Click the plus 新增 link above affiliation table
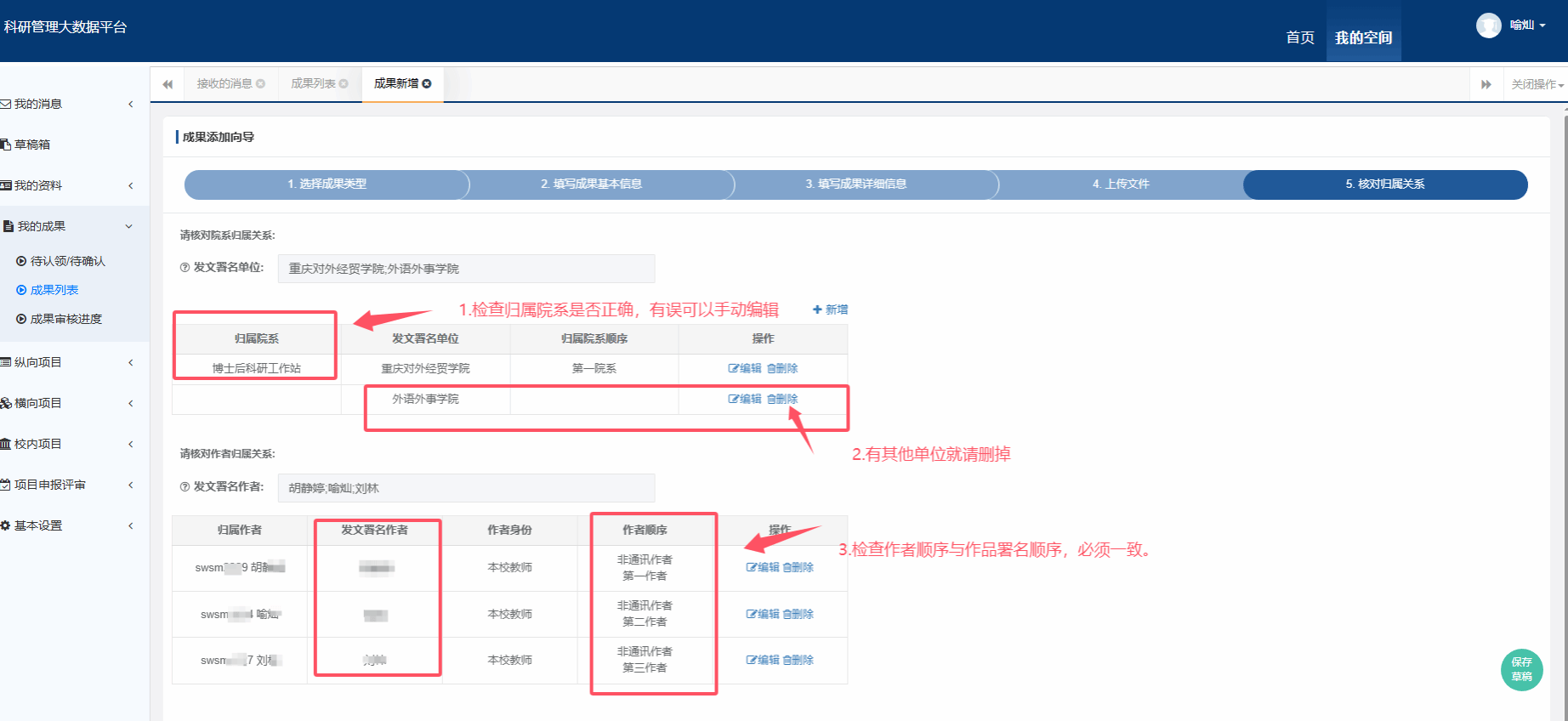The height and width of the screenshot is (721, 1568). tap(830, 309)
